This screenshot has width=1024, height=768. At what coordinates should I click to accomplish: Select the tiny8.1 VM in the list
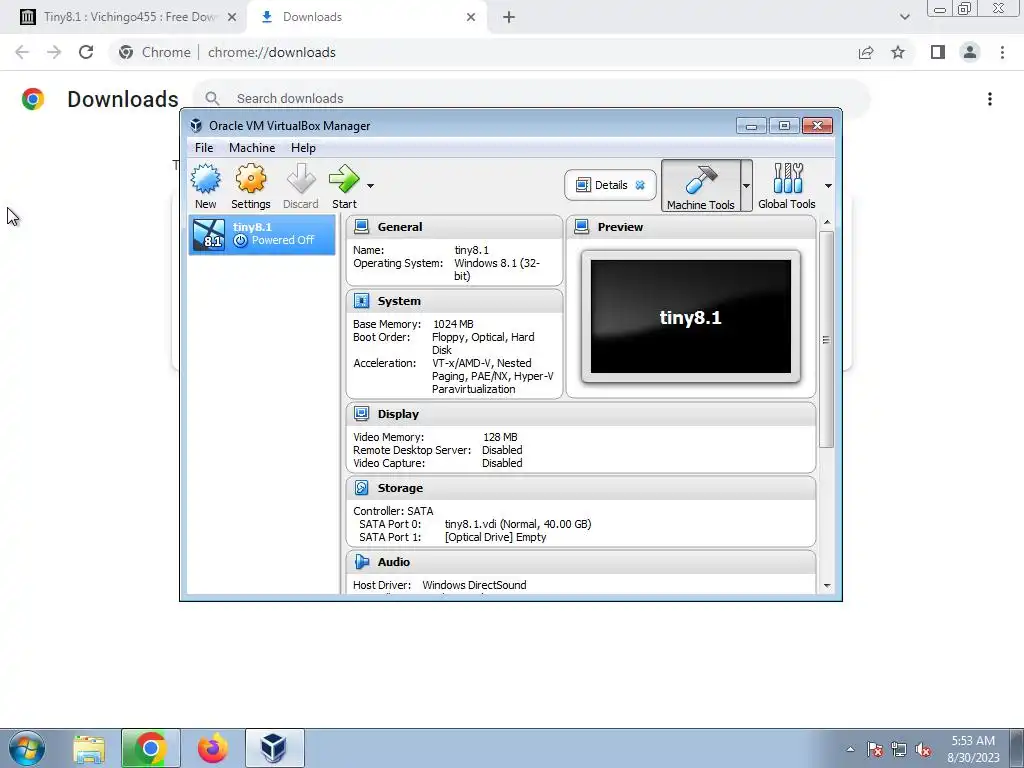pos(262,234)
